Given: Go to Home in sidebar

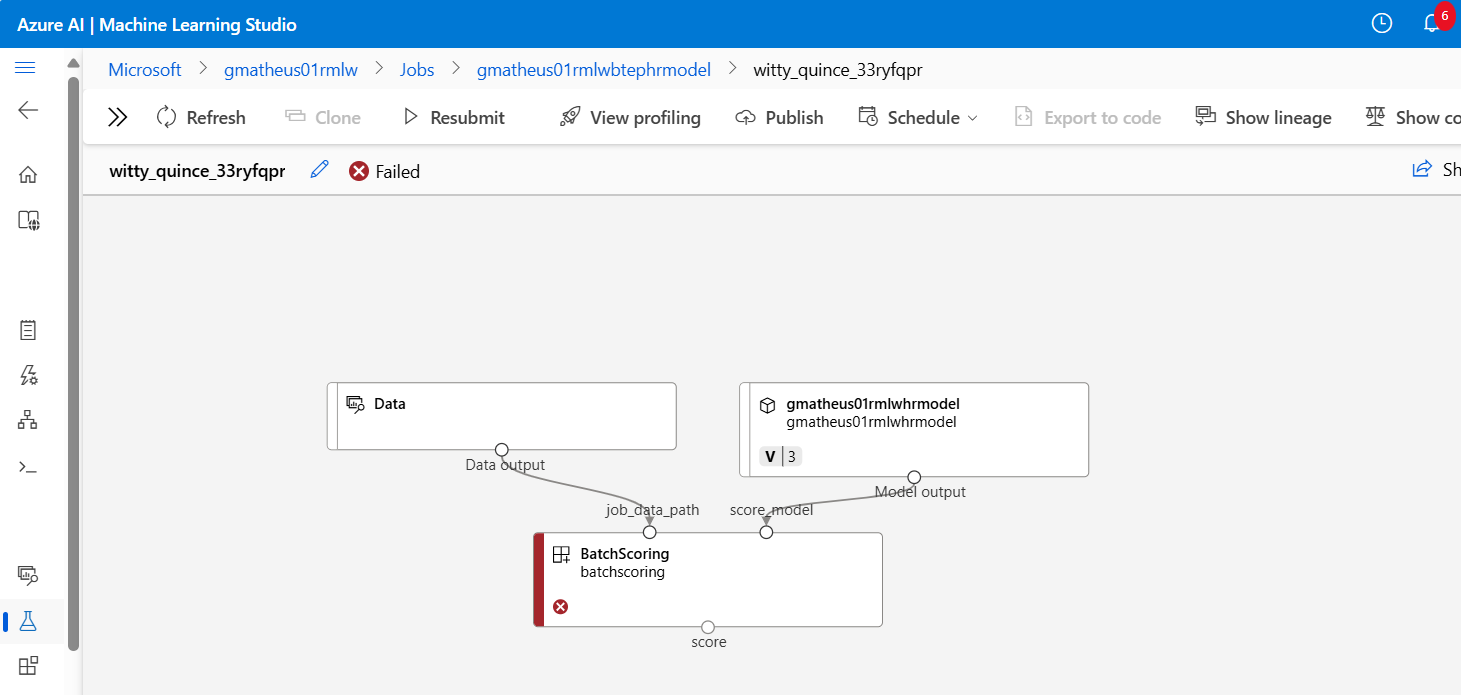Looking at the screenshot, I should click(x=28, y=175).
